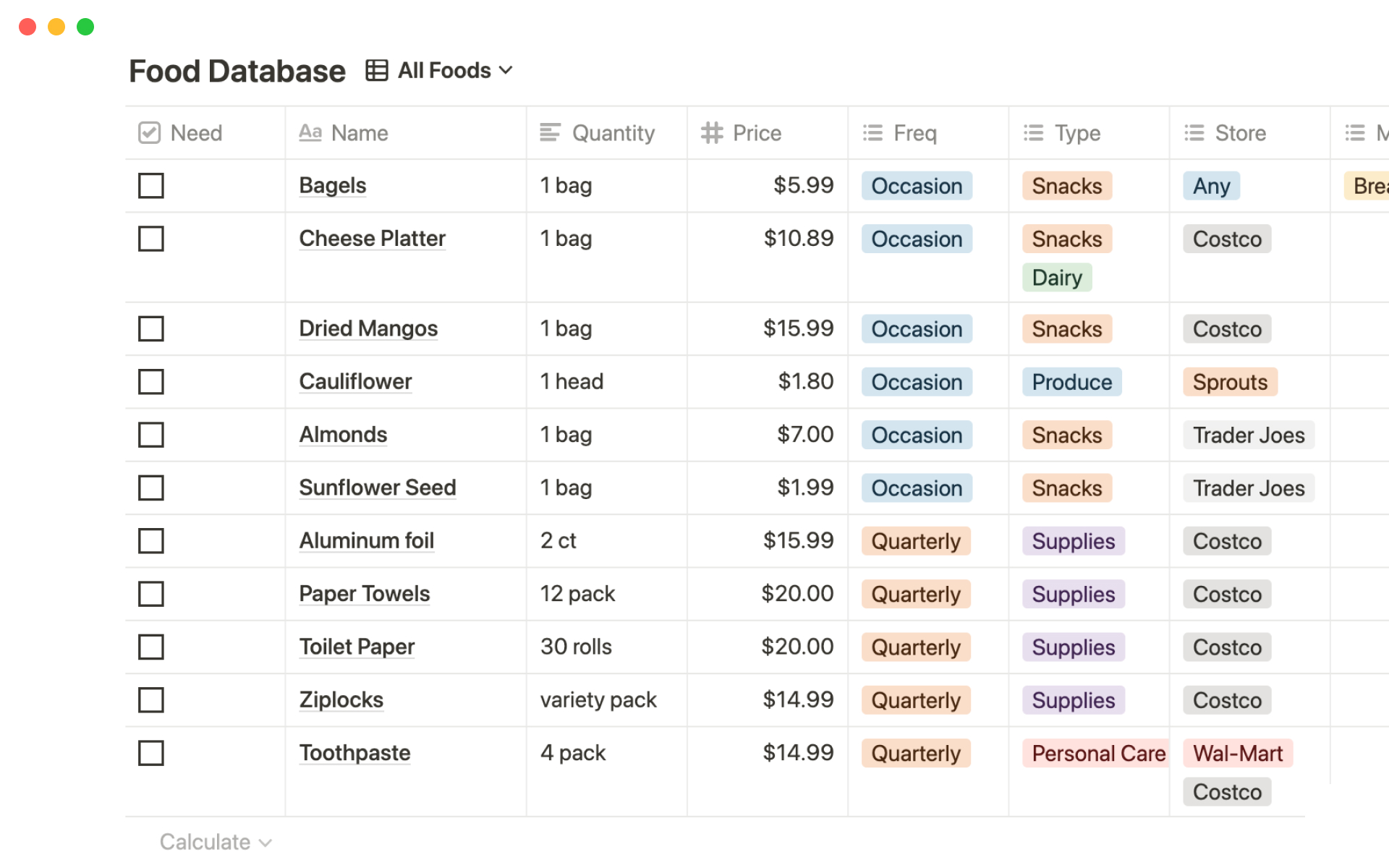Expand the Calculate menu below the table
Image resolution: width=1389 pixels, height=868 pixels.
click(x=214, y=841)
